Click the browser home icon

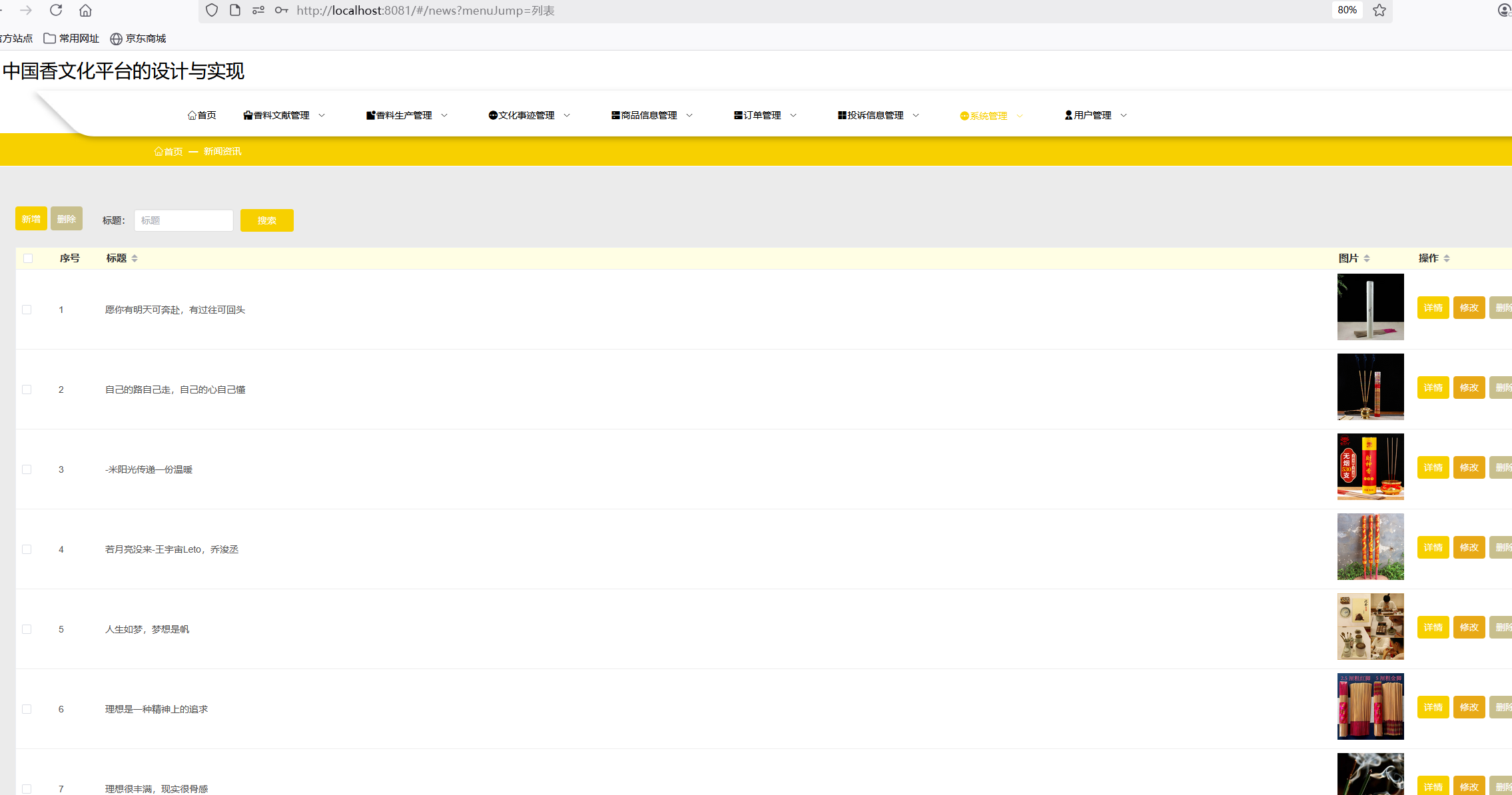click(x=85, y=10)
